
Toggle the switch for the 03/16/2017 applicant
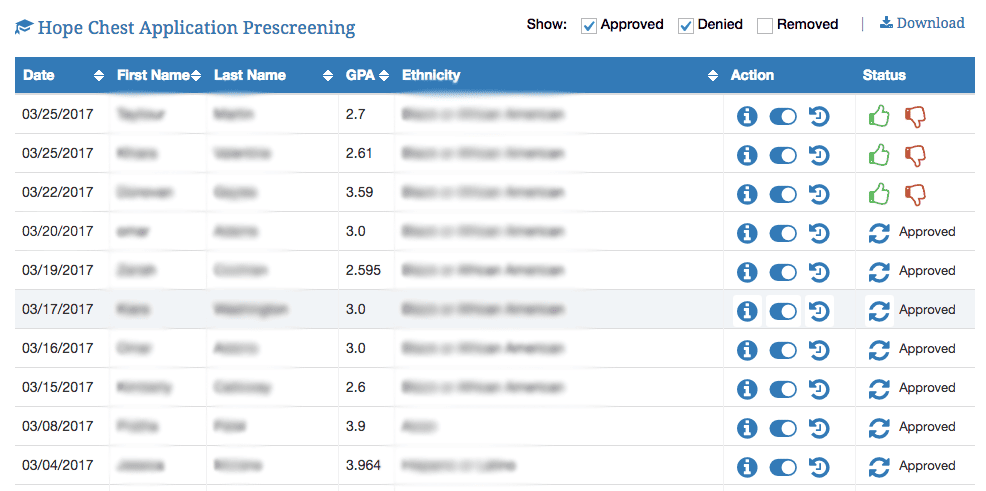click(x=783, y=350)
